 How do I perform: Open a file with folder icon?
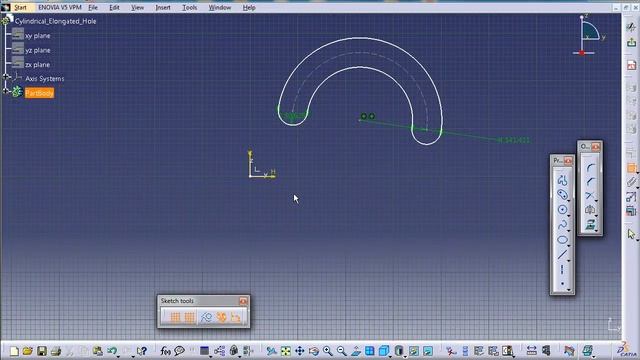click(28, 351)
